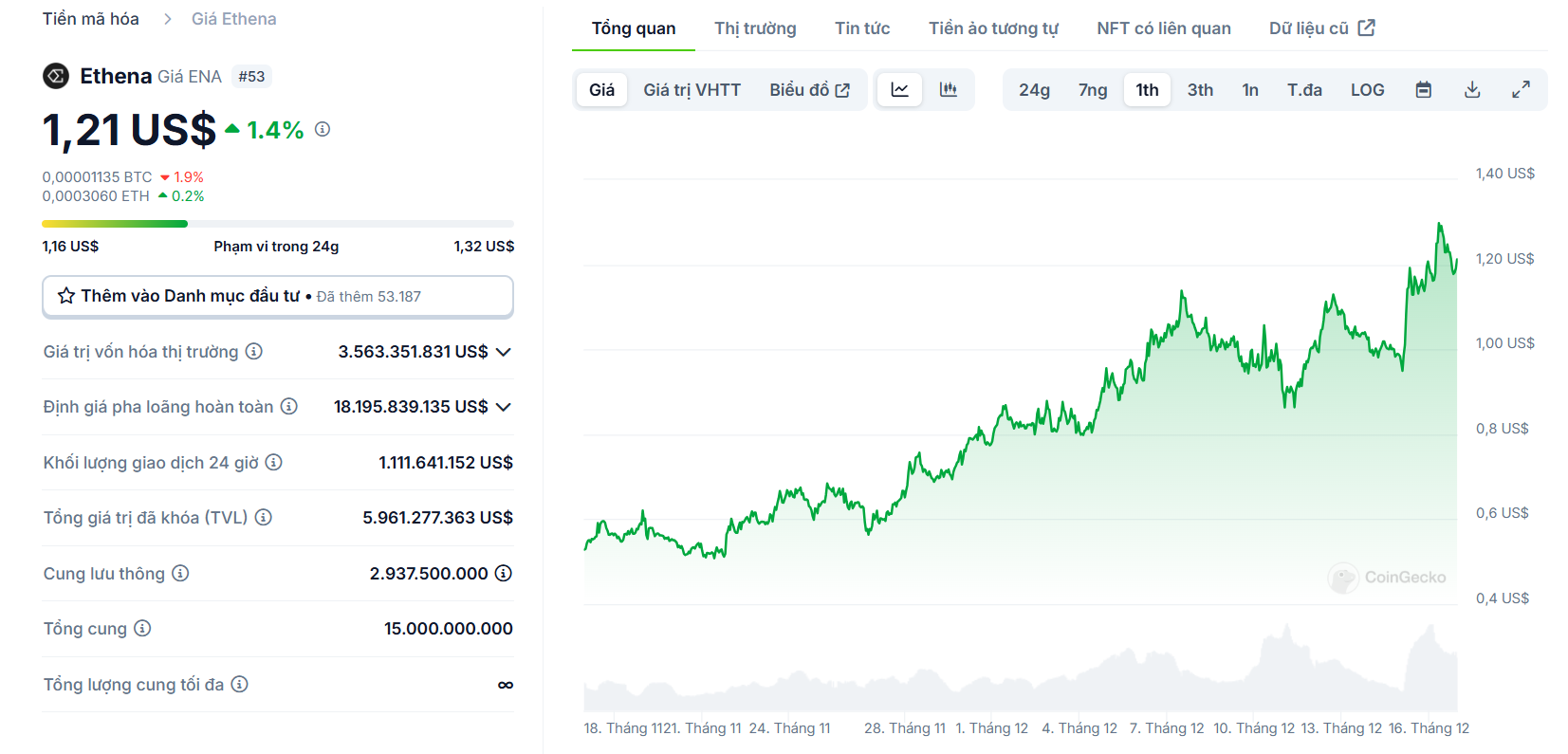Expand the market cap value chevron

pos(504,352)
